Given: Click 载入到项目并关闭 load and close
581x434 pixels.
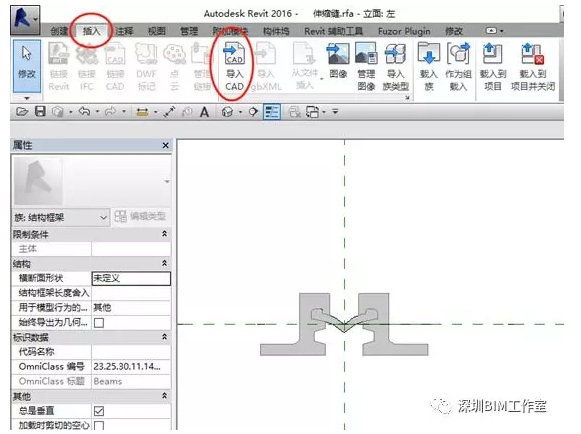Looking at the screenshot, I should (x=533, y=67).
